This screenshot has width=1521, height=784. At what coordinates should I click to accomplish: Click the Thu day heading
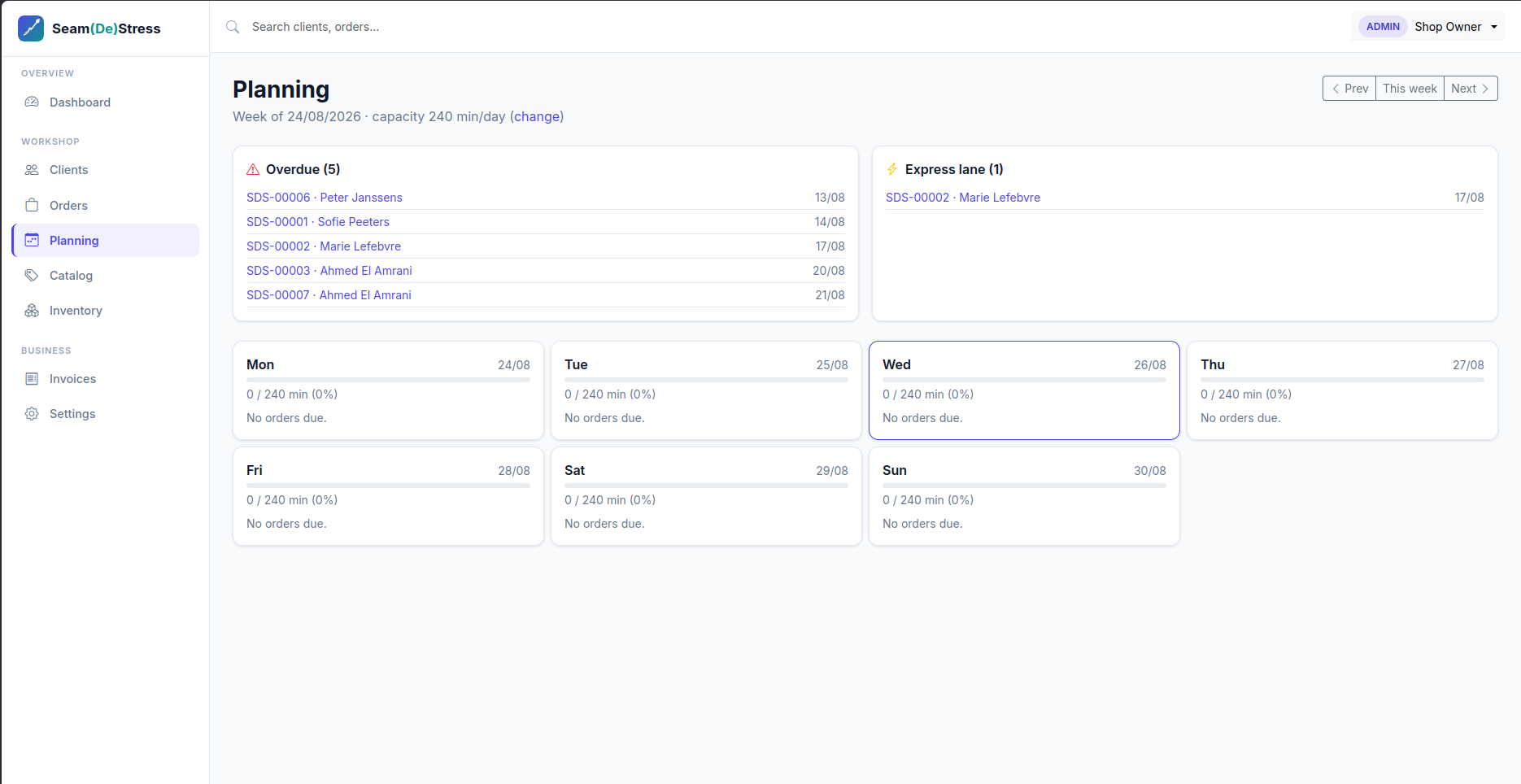(x=1213, y=364)
